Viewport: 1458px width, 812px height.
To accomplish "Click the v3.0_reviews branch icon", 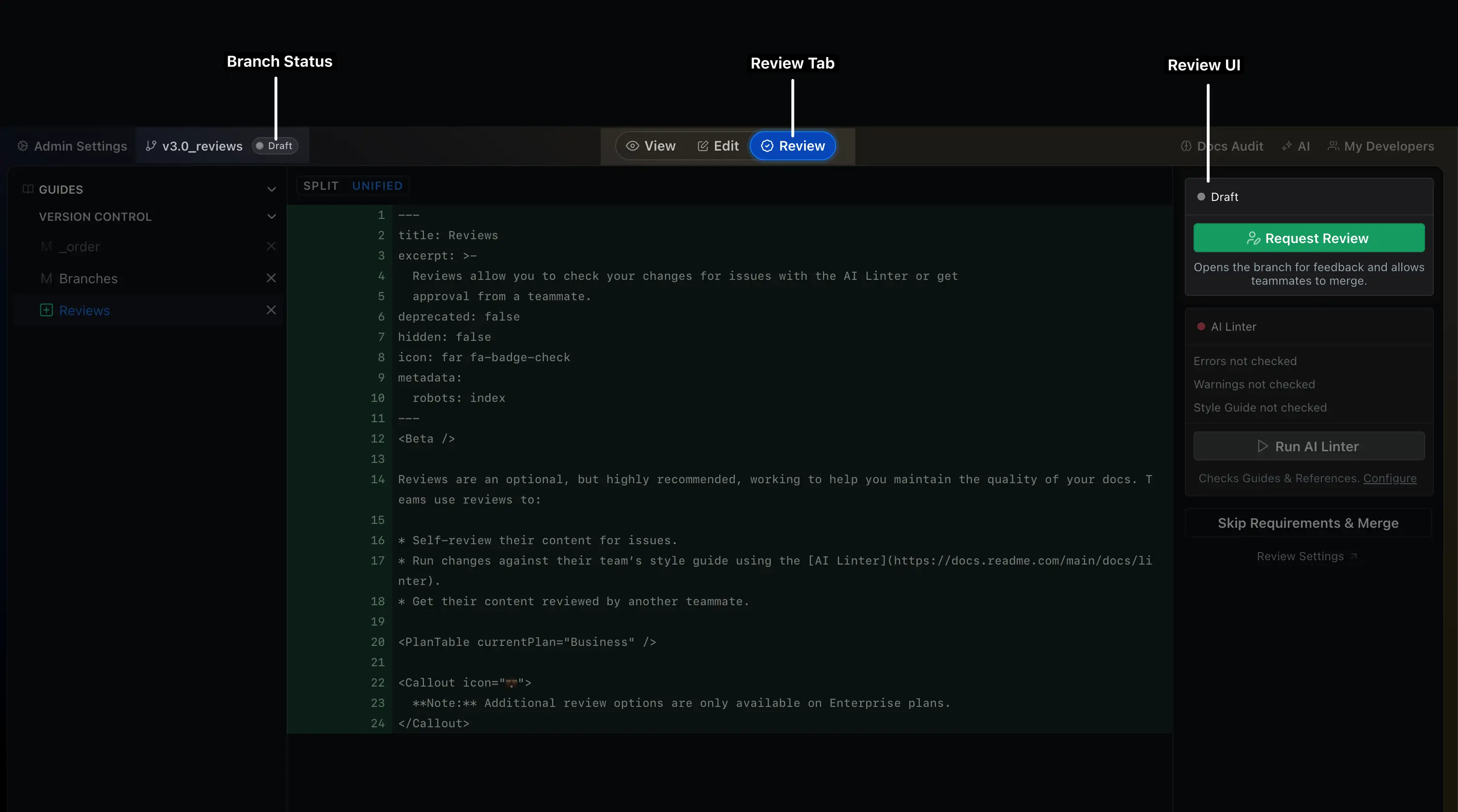I will (x=151, y=146).
